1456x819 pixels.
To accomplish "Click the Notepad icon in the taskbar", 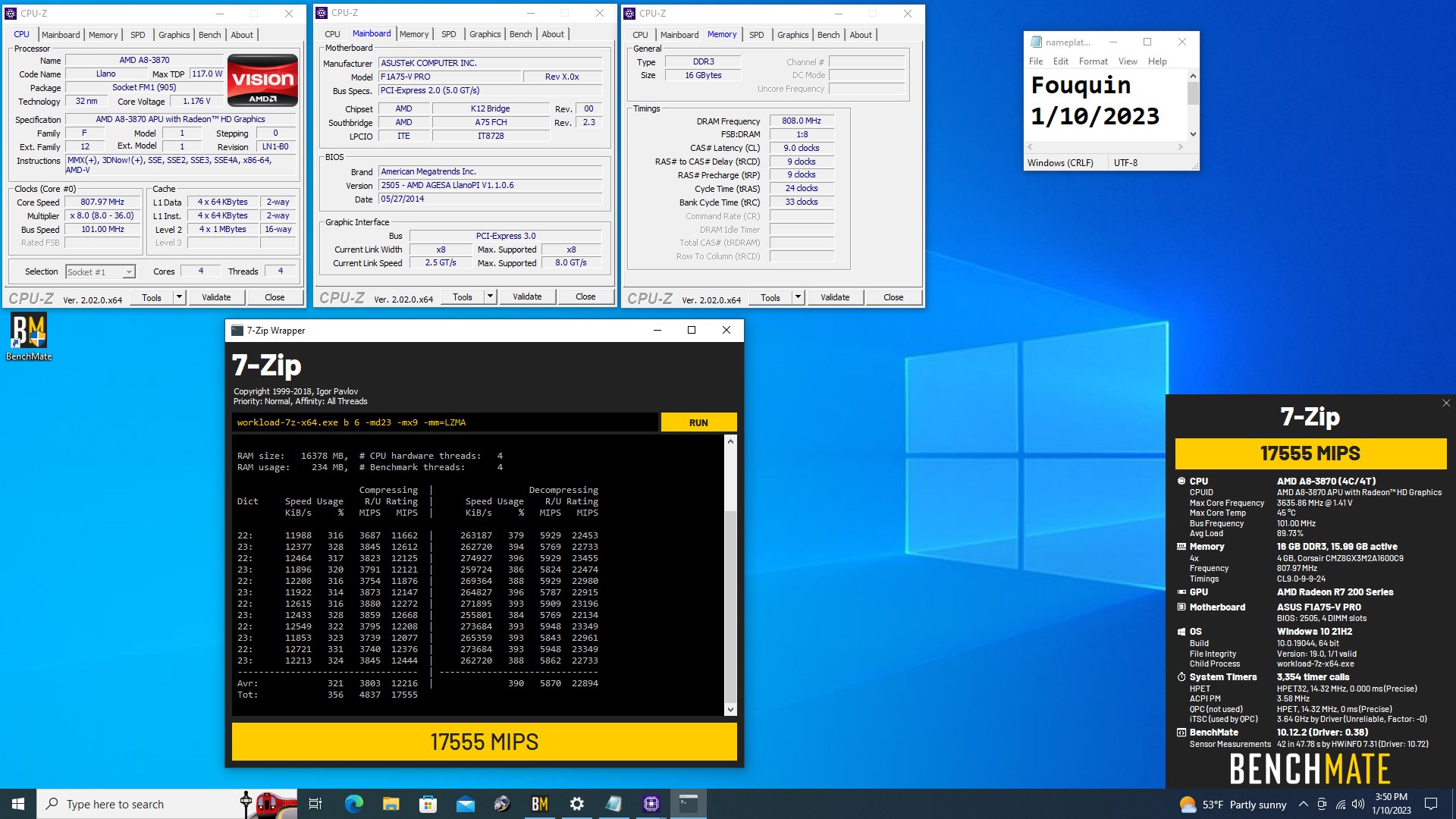I will [614, 804].
